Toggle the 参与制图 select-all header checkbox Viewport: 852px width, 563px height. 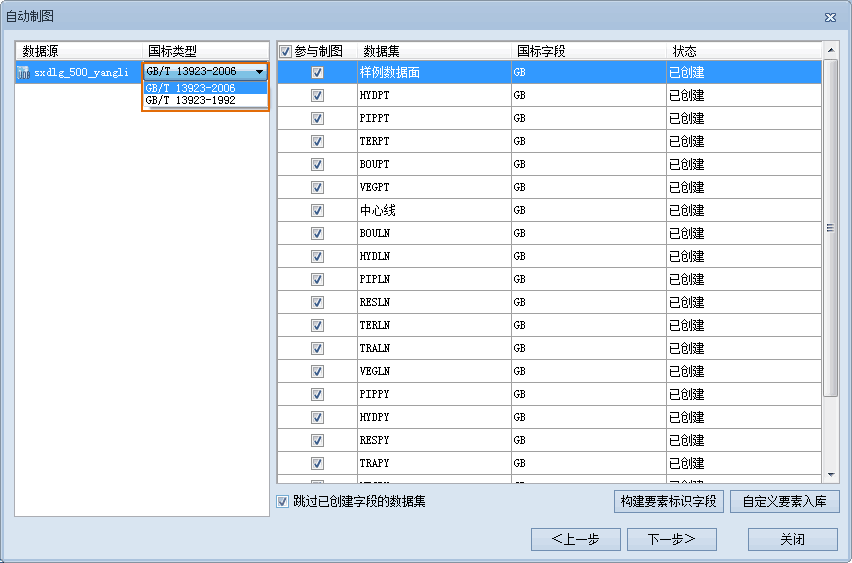coord(285,52)
